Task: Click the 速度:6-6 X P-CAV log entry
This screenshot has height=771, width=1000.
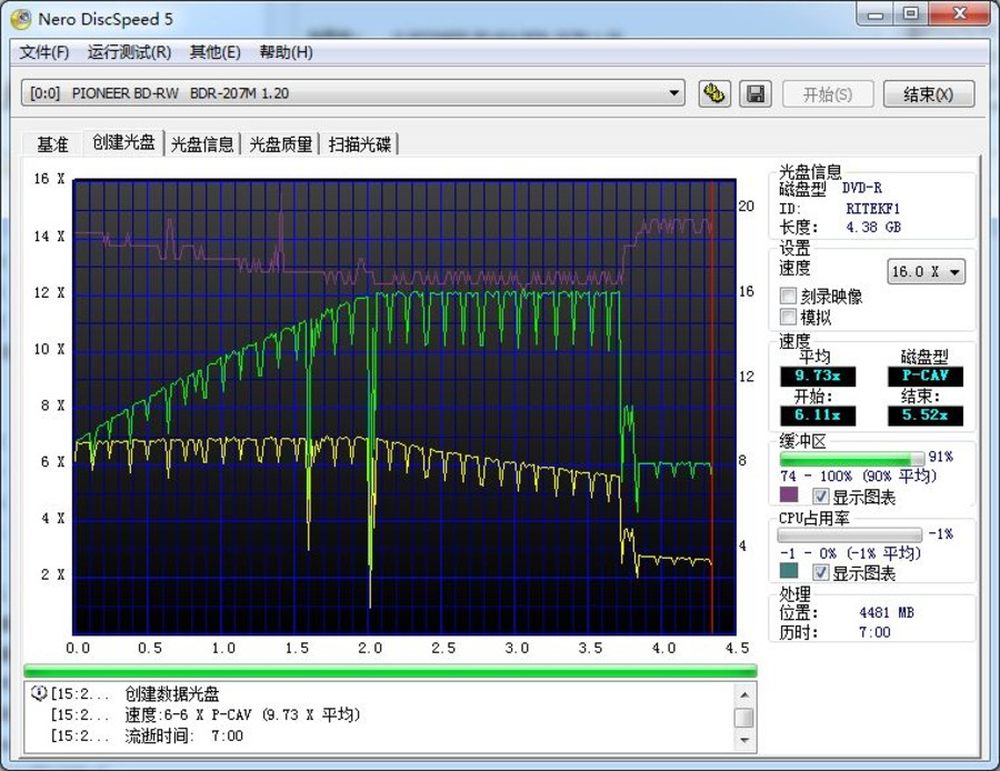Action: [x=242, y=715]
